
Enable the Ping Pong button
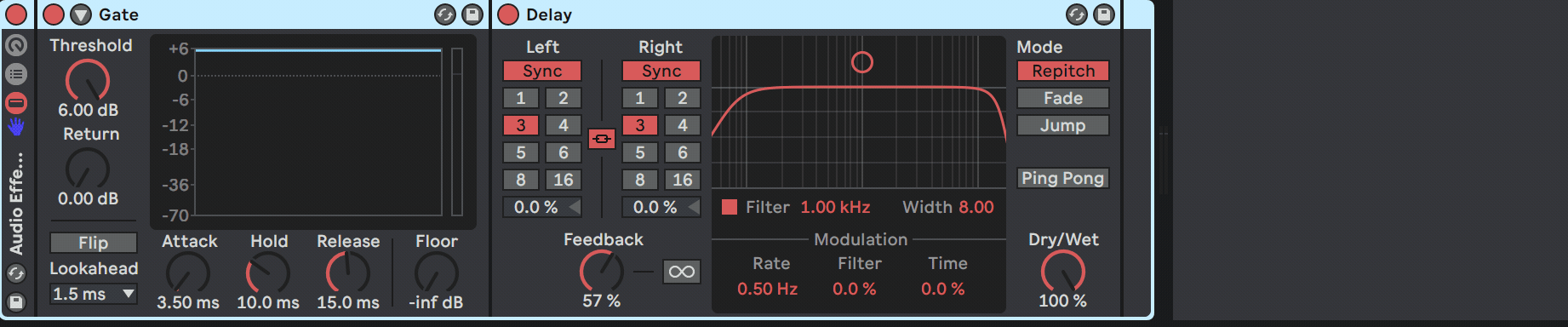click(1063, 178)
